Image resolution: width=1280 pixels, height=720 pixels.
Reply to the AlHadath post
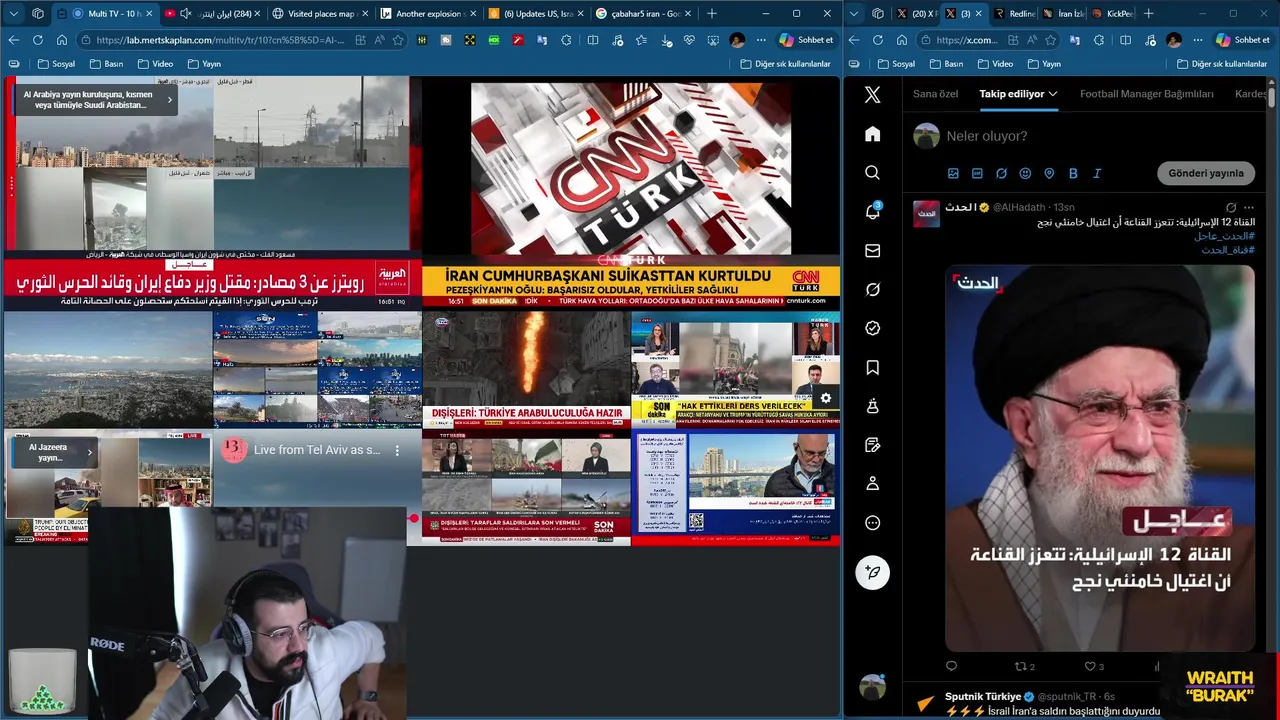951,666
